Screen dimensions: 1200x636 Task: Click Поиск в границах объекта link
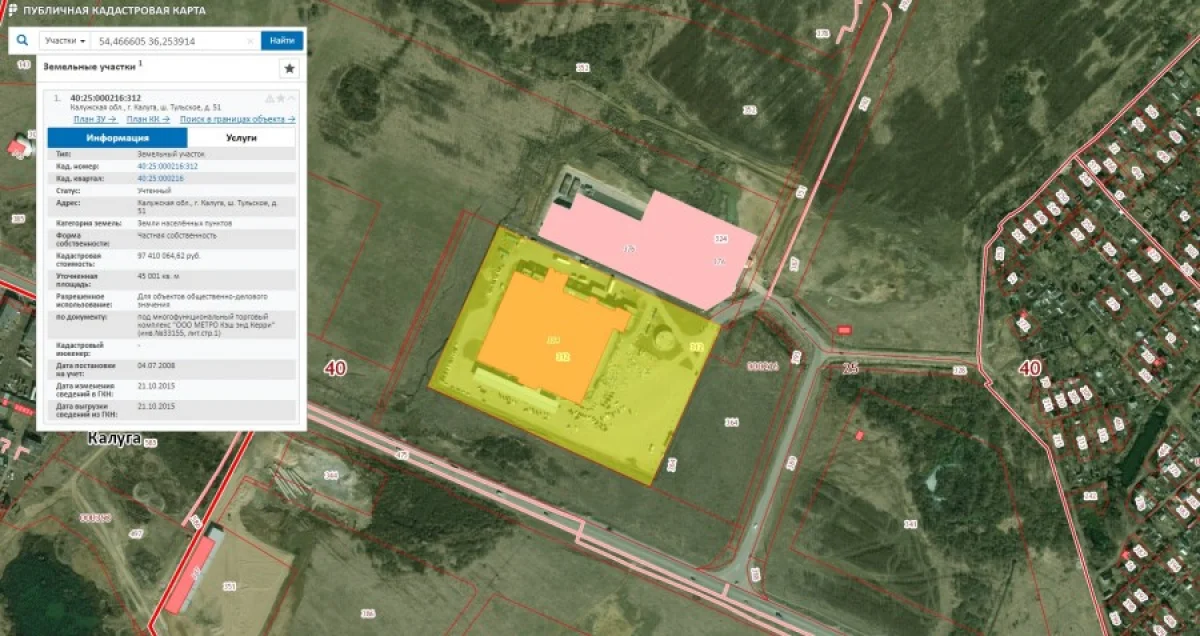point(237,119)
